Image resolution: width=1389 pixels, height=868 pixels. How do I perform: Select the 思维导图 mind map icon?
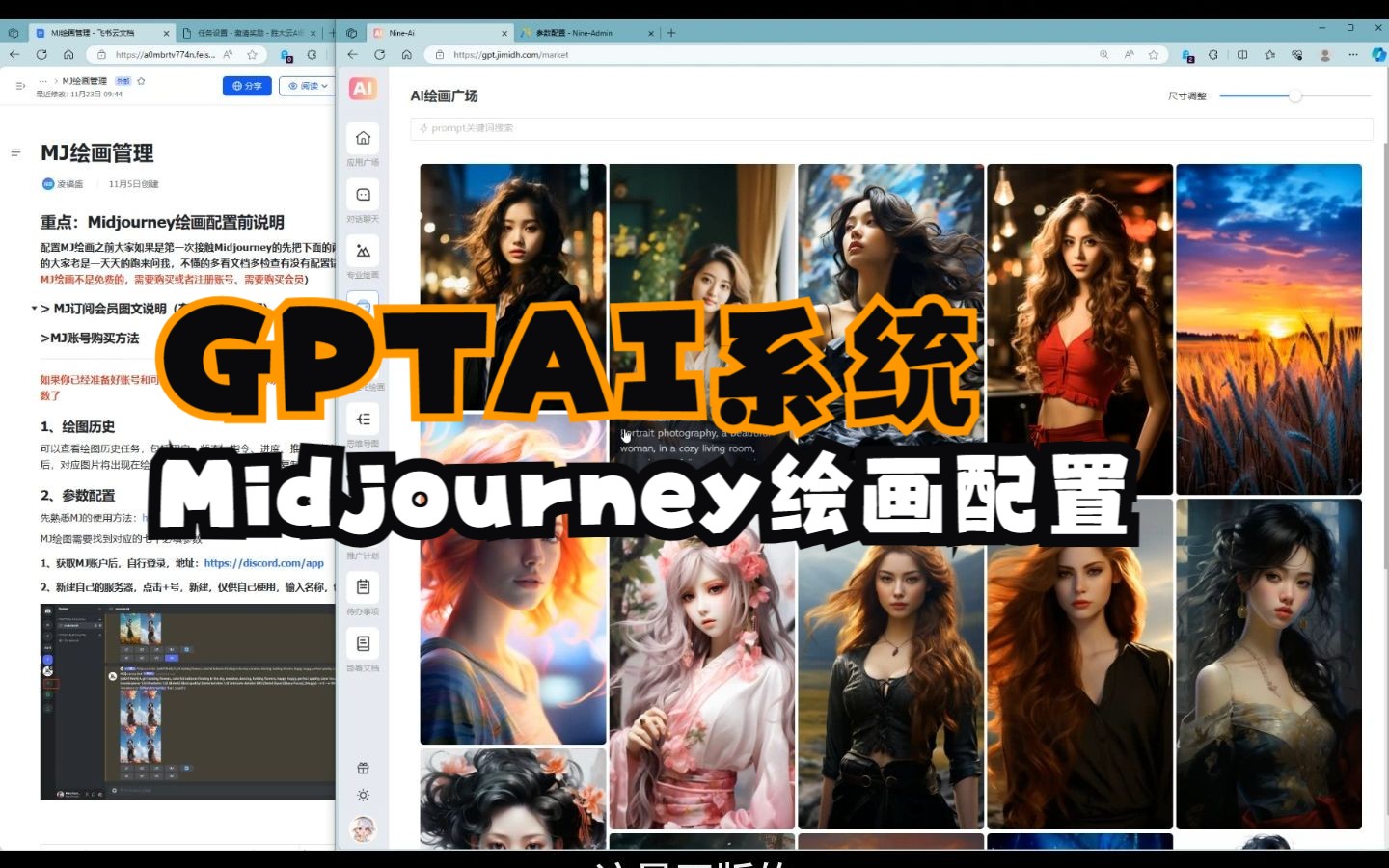[x=362, y=419]
